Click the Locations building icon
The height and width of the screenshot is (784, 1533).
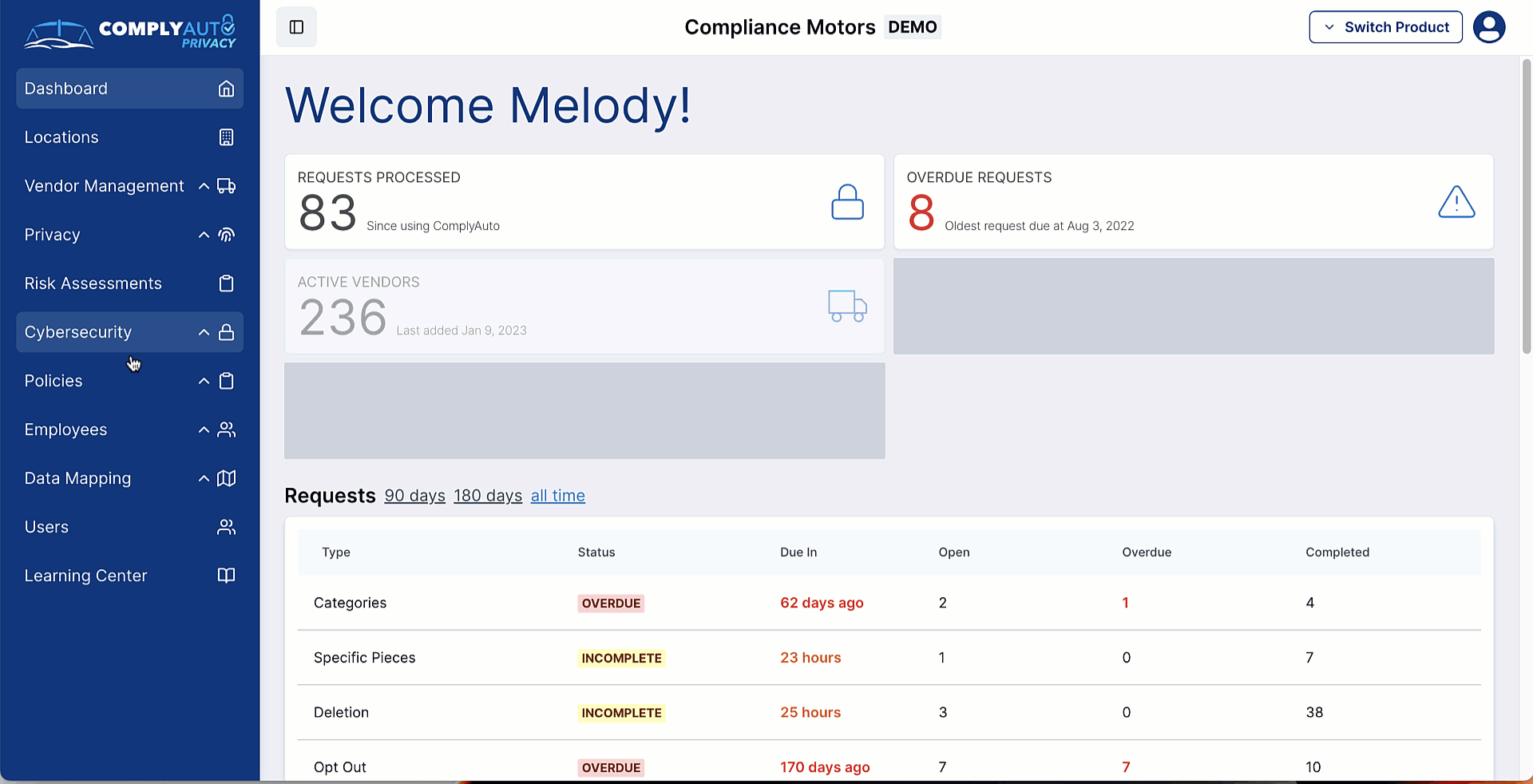[227, 137]
